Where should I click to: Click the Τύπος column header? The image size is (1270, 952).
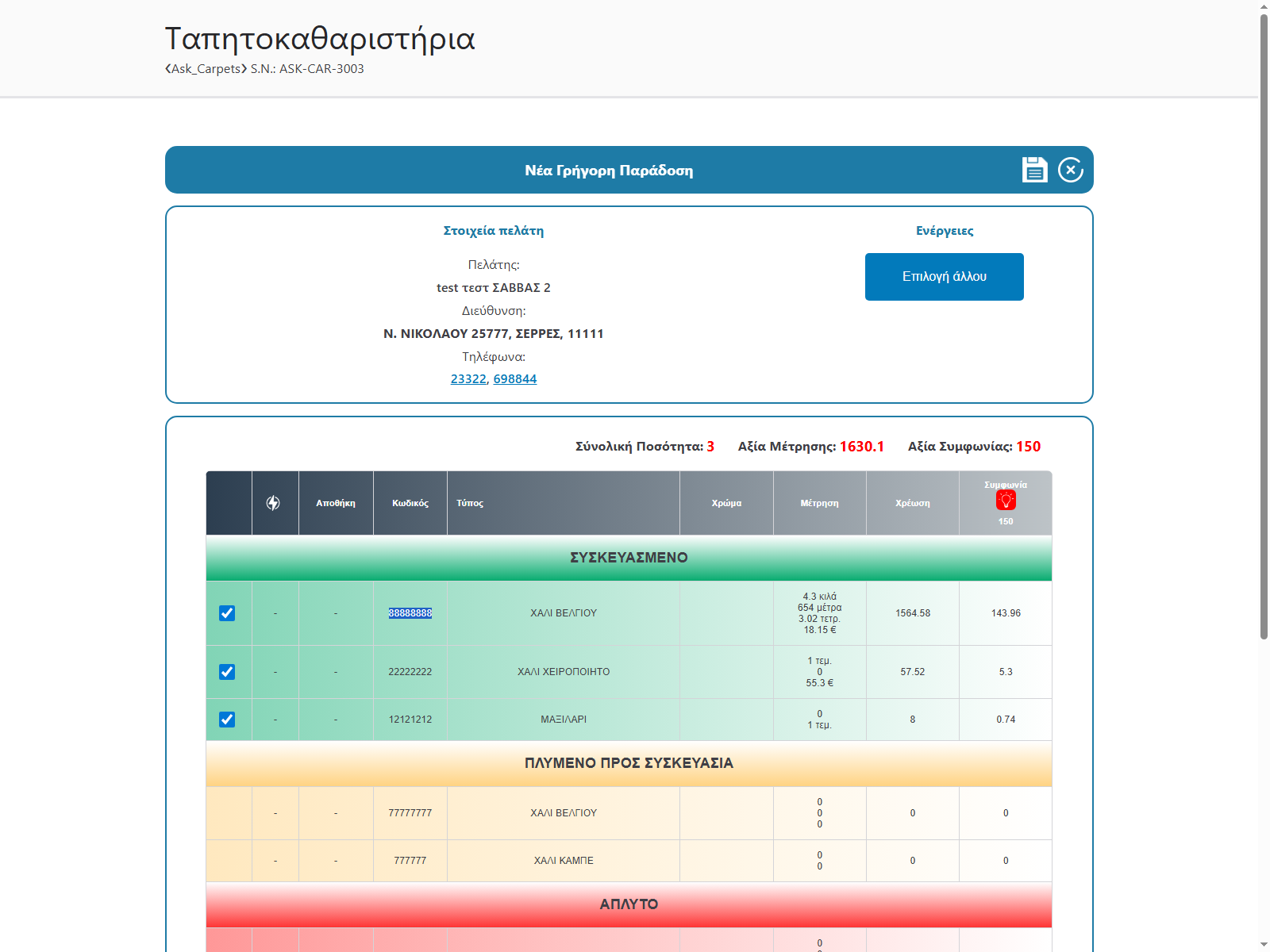click(x=564, y=503)
